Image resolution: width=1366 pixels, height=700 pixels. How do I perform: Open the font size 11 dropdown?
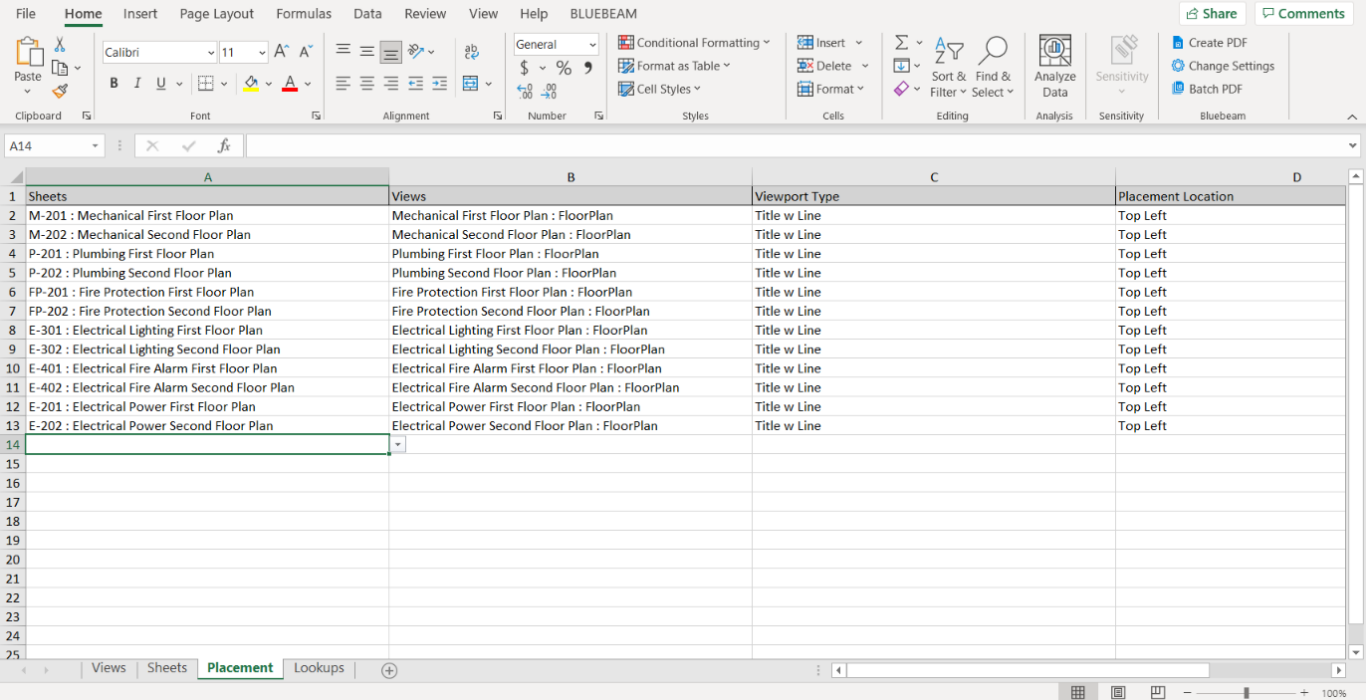pyautogui.click(x=263, y=53)
